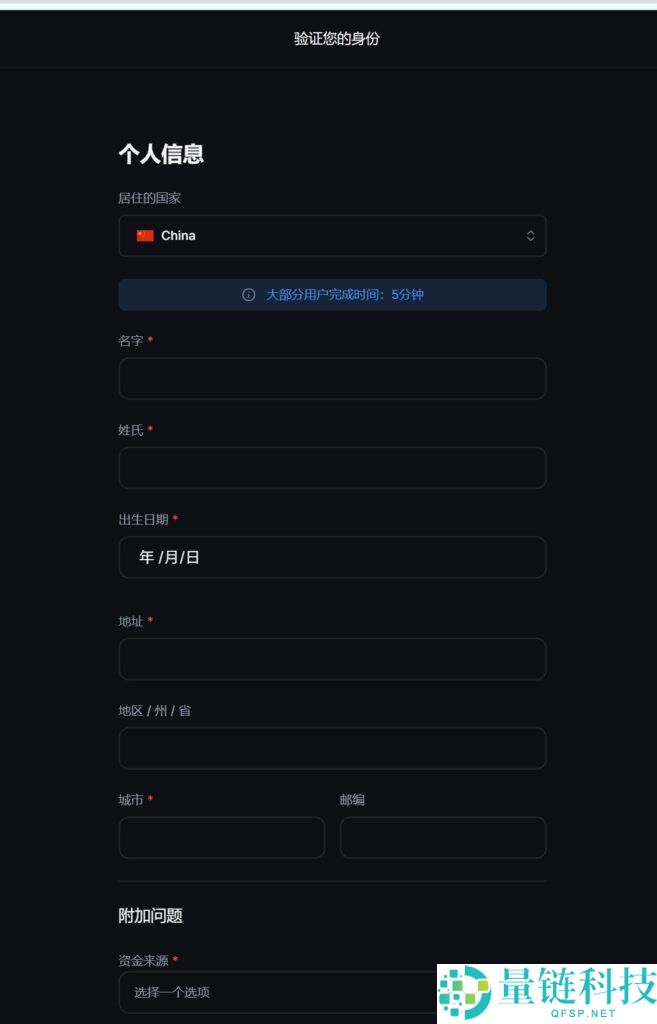This screenshot has height=1024, width=657.
Task: Click the China flag icon
Action: coord(146,235)
